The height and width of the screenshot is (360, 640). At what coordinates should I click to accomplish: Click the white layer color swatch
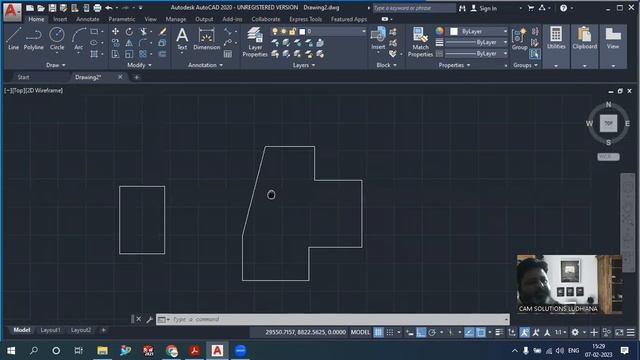pyautogui.click(x=302, y=31)
